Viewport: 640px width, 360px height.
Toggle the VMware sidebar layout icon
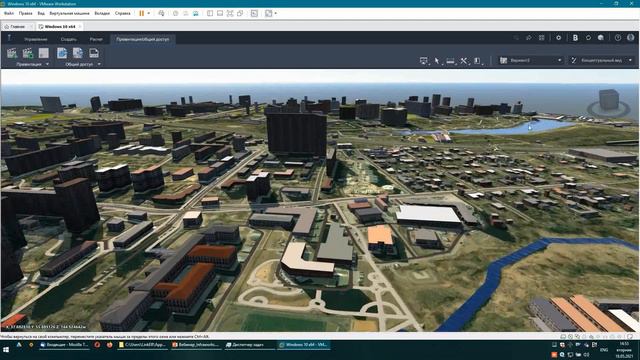click(210, 13)
